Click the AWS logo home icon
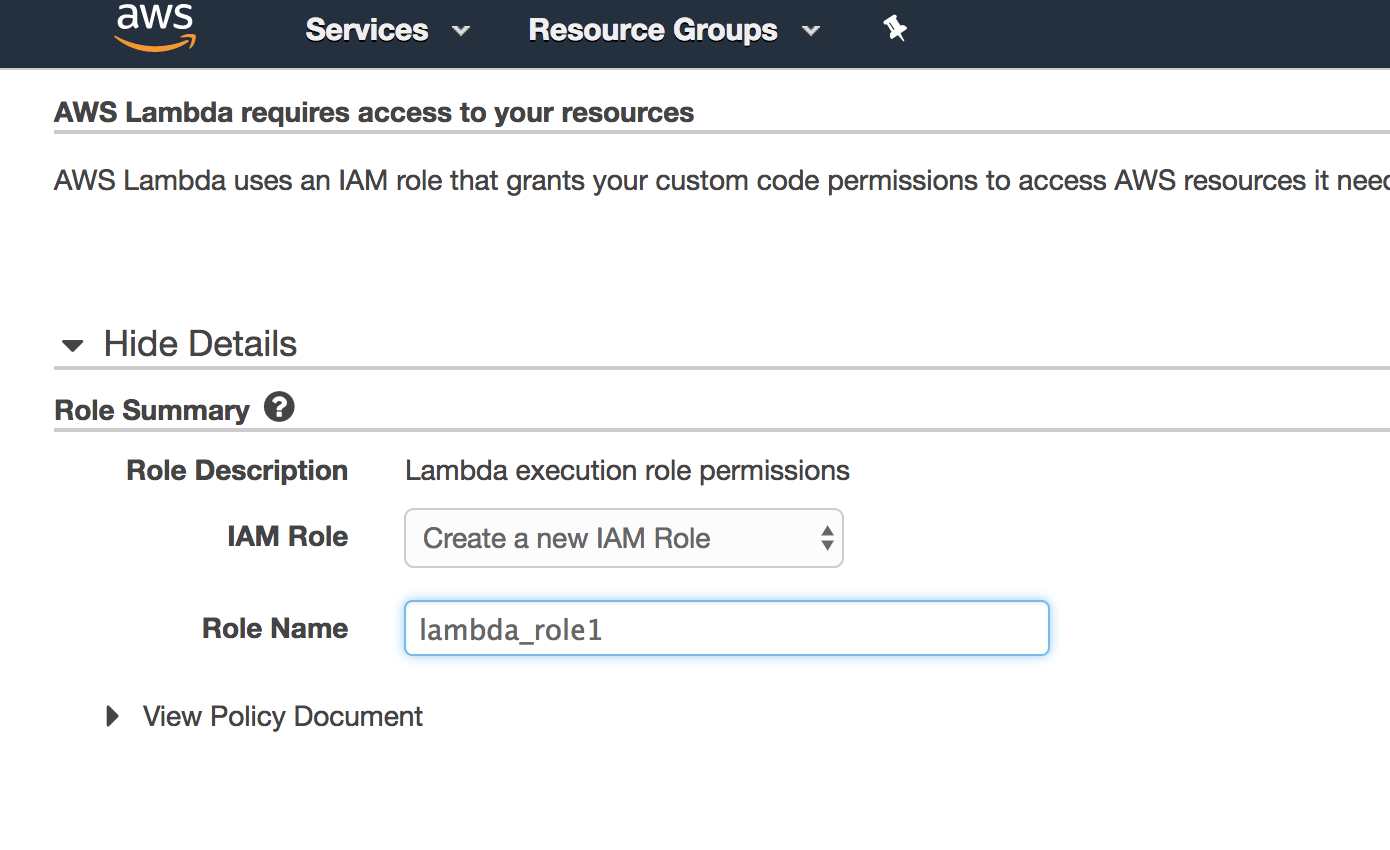The height and width of the screenshot is (850, 1390). point(155,27)
